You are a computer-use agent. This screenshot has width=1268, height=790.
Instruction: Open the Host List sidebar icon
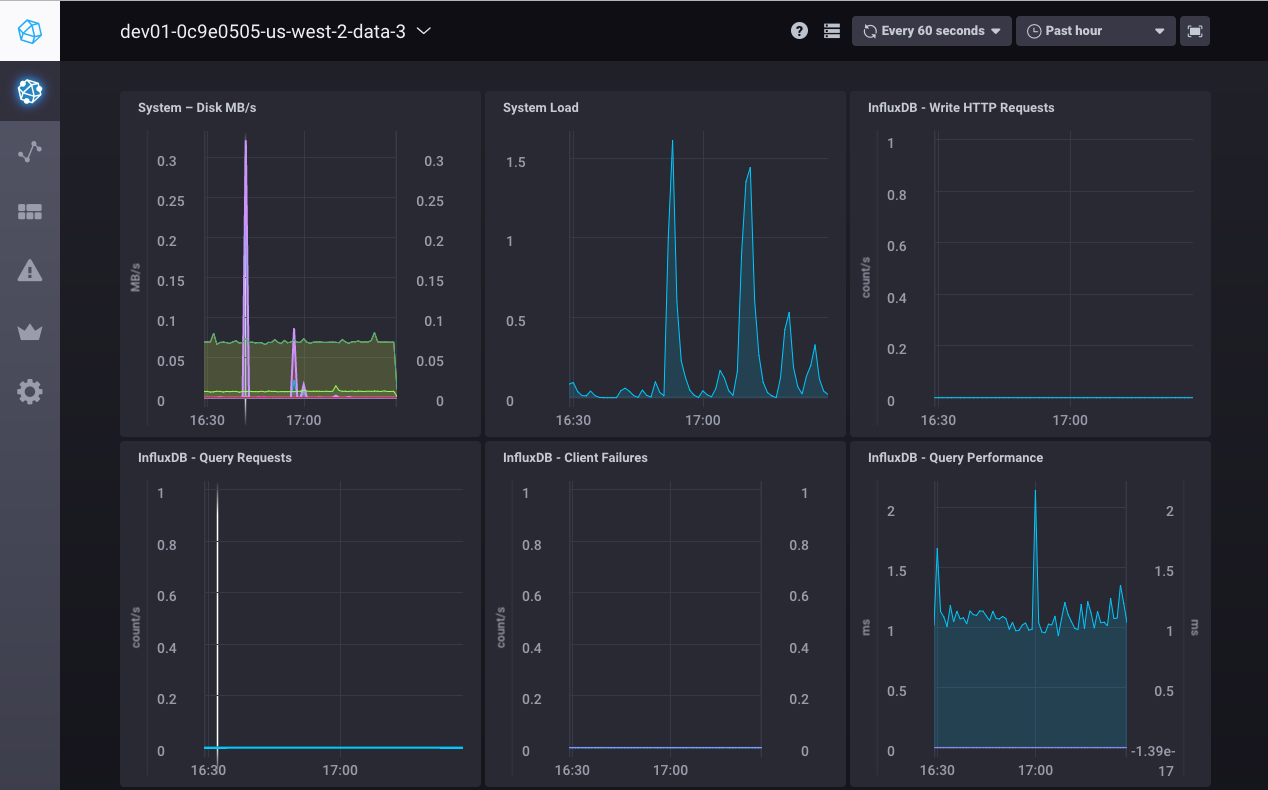point(30,92)
